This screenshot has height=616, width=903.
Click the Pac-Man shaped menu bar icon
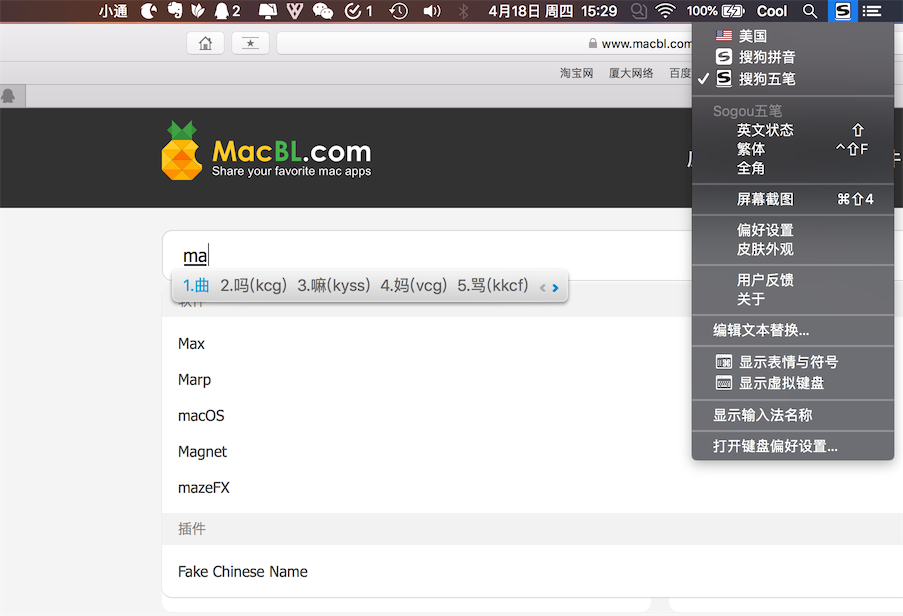149,11
